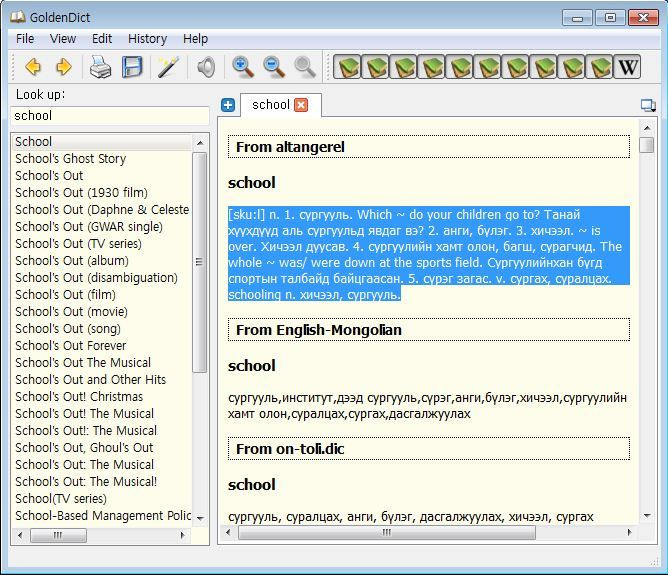Viewport: 668px width, 575px height.
Task: Click the 'From on-toli.dic' dictionary header
Action: click(x=429, y=448)
